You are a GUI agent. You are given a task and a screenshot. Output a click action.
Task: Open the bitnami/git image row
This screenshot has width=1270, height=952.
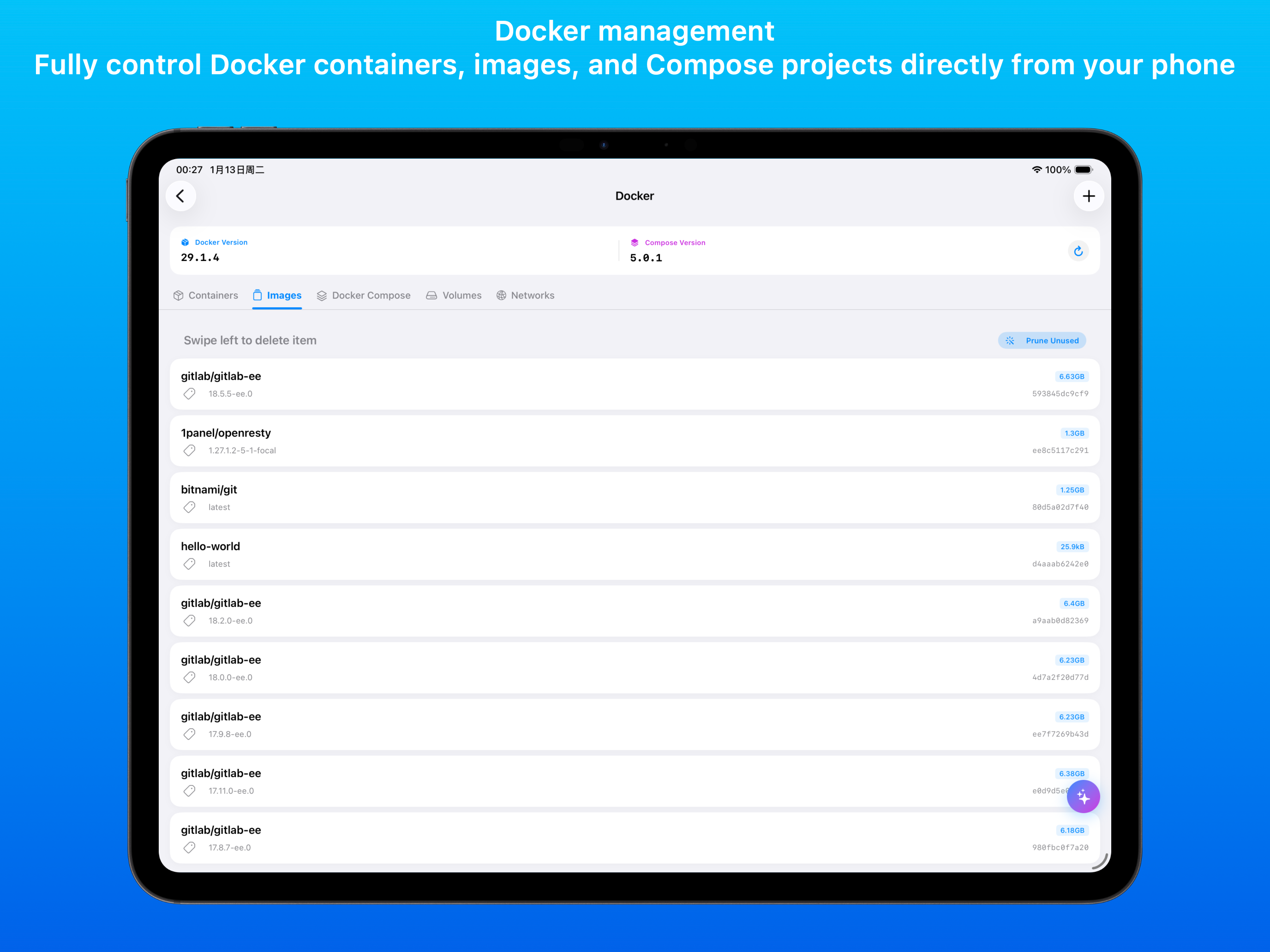tap(635, 498)
